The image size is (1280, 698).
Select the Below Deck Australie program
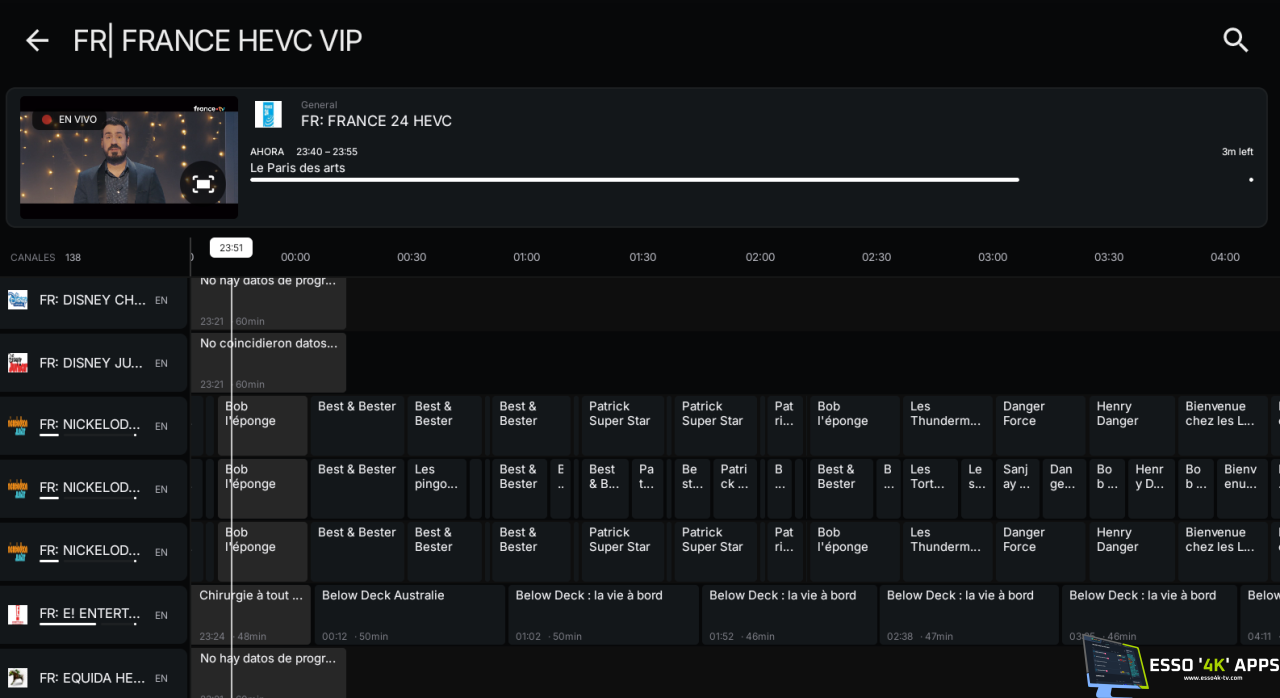409,615
